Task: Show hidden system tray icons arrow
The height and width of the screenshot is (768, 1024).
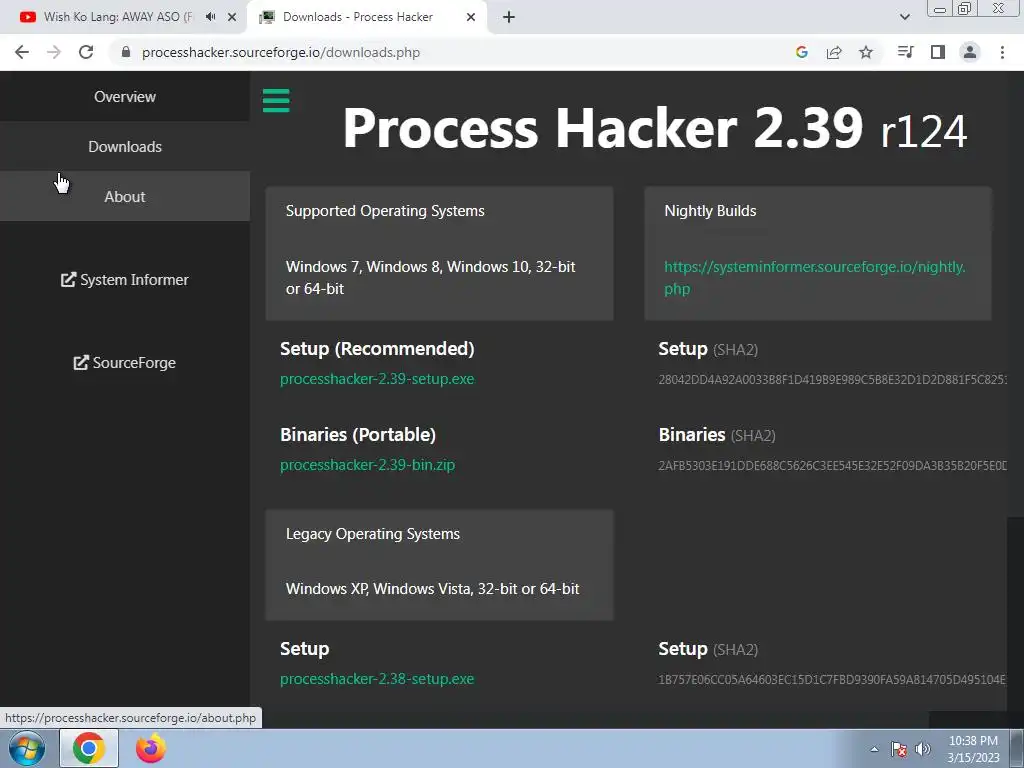Action: point(874,749)
